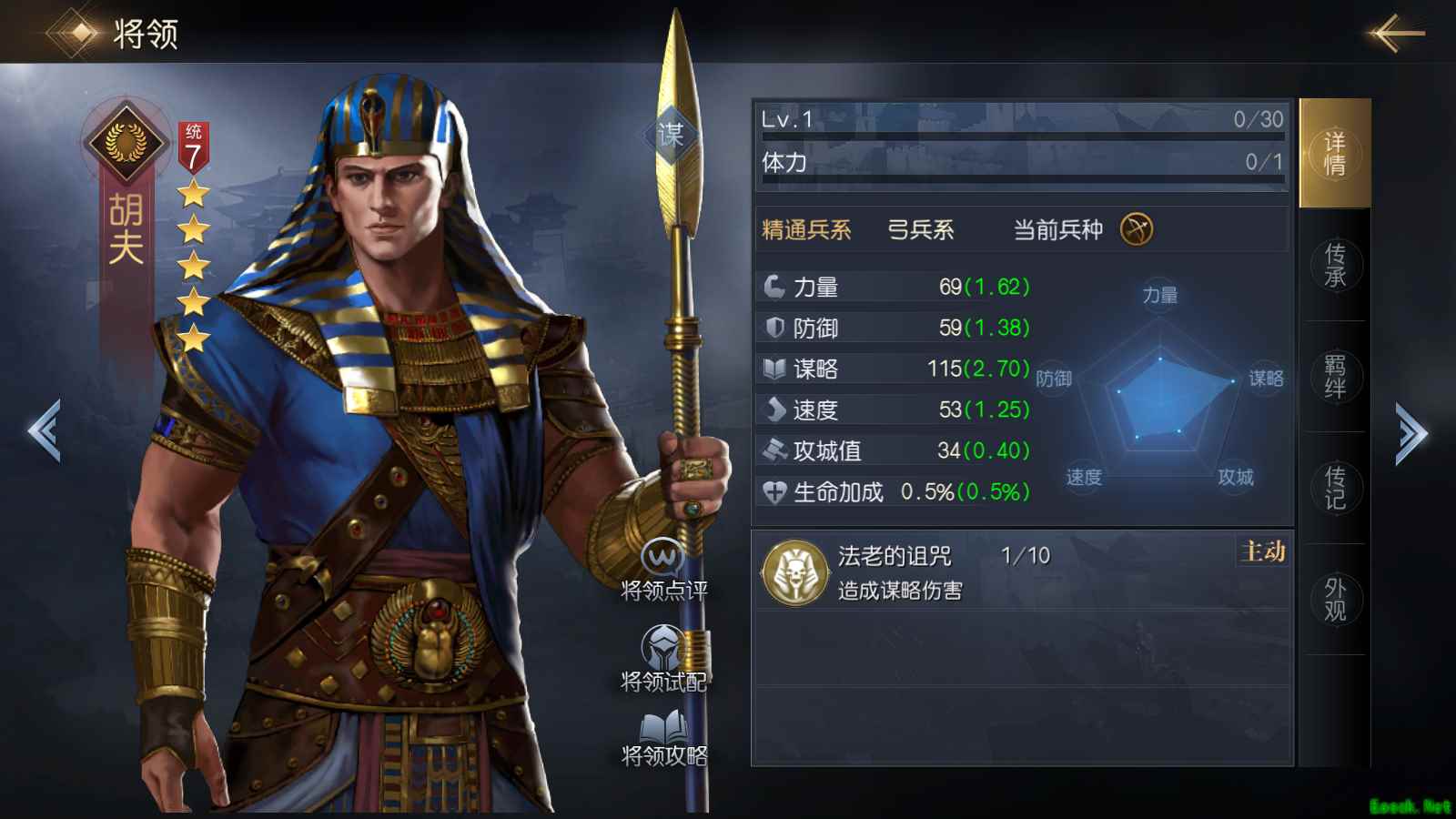
Task: Click the laurel wreath rank emblem above 胡夫
Action: point(126,142)
